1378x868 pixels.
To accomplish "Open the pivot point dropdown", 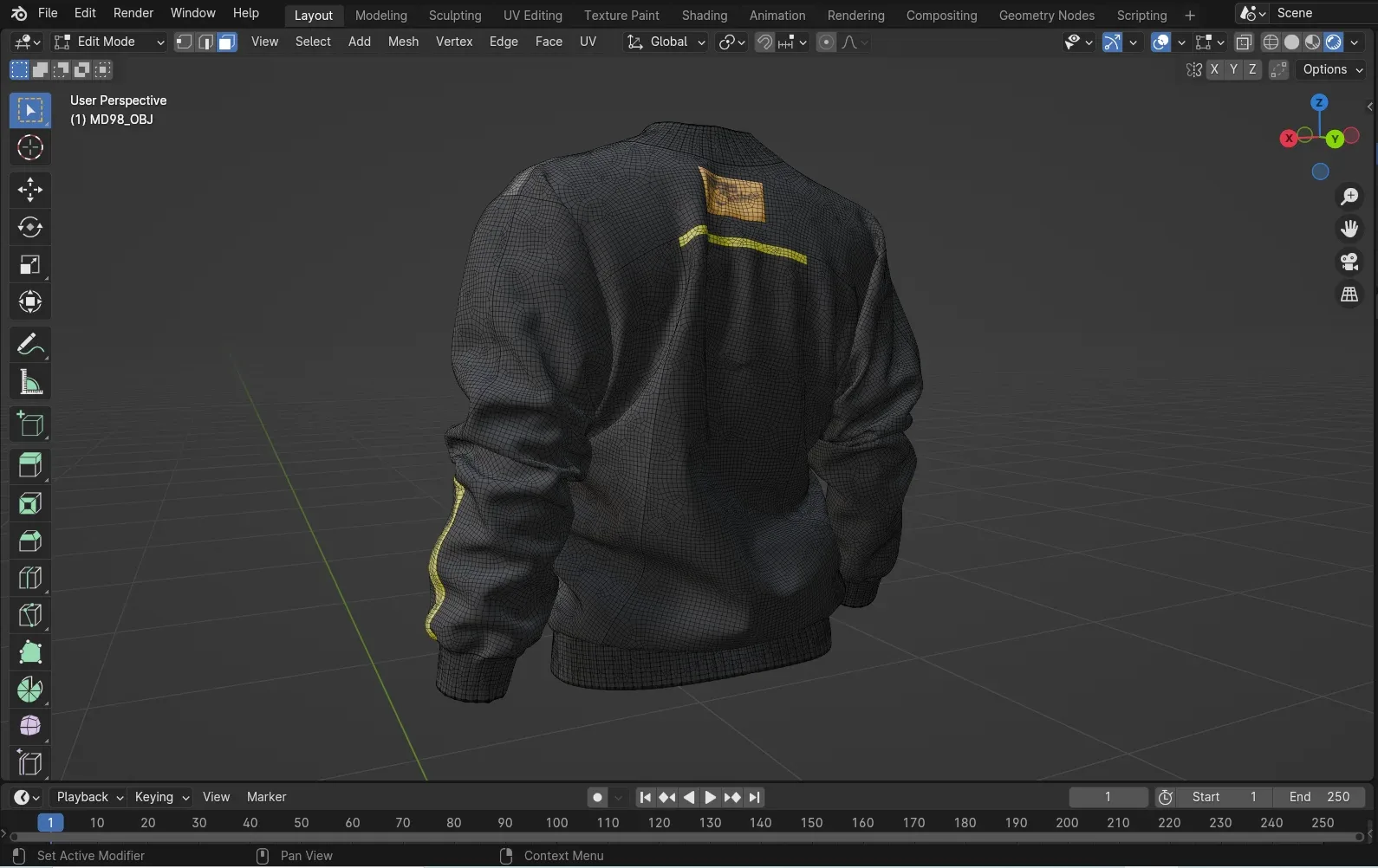I will click(x=732, y=42).
